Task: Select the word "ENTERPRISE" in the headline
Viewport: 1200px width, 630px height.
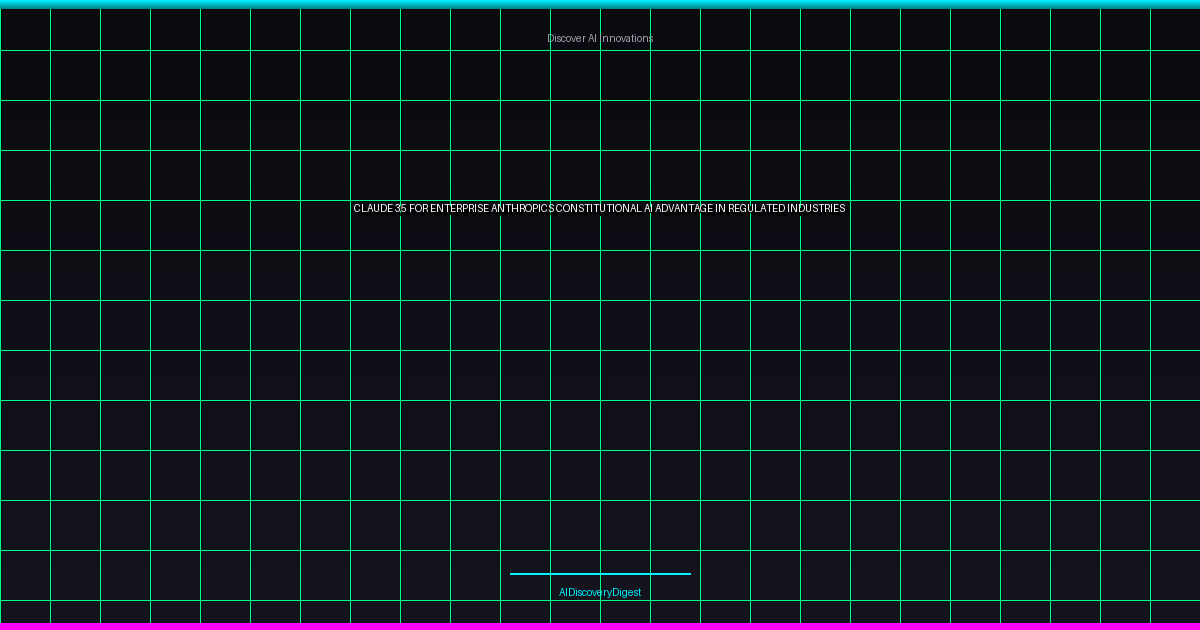Action: [460, 209]
